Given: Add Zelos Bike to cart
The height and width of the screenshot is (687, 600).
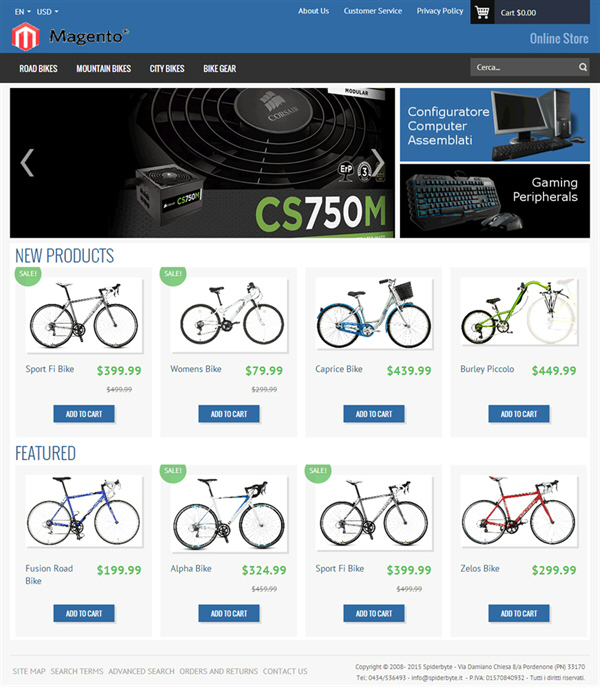Looking at the screenshot, I should 519,613.
